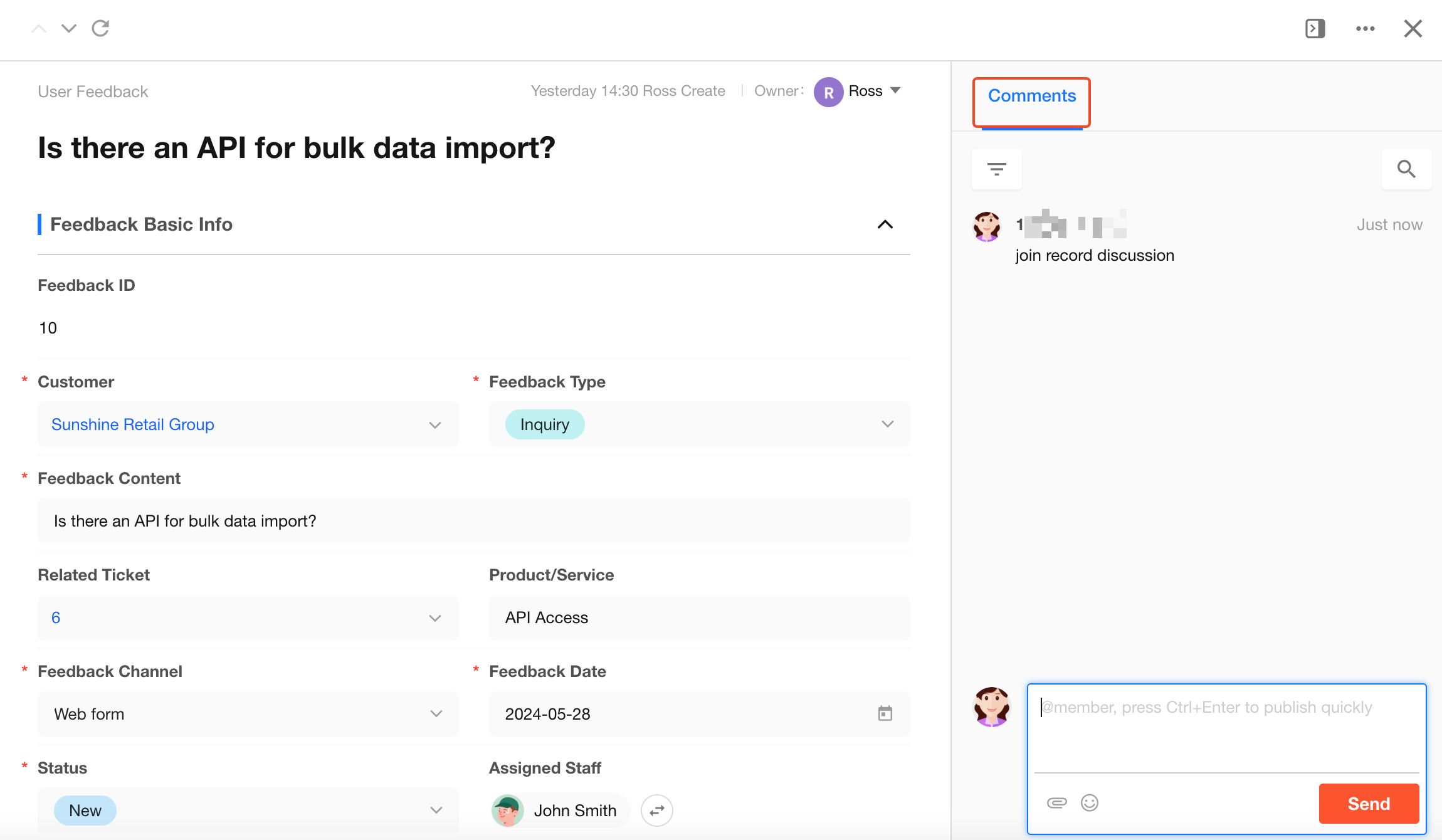
Task: Click swap assigned staff icon
Action: coord(656,811)
